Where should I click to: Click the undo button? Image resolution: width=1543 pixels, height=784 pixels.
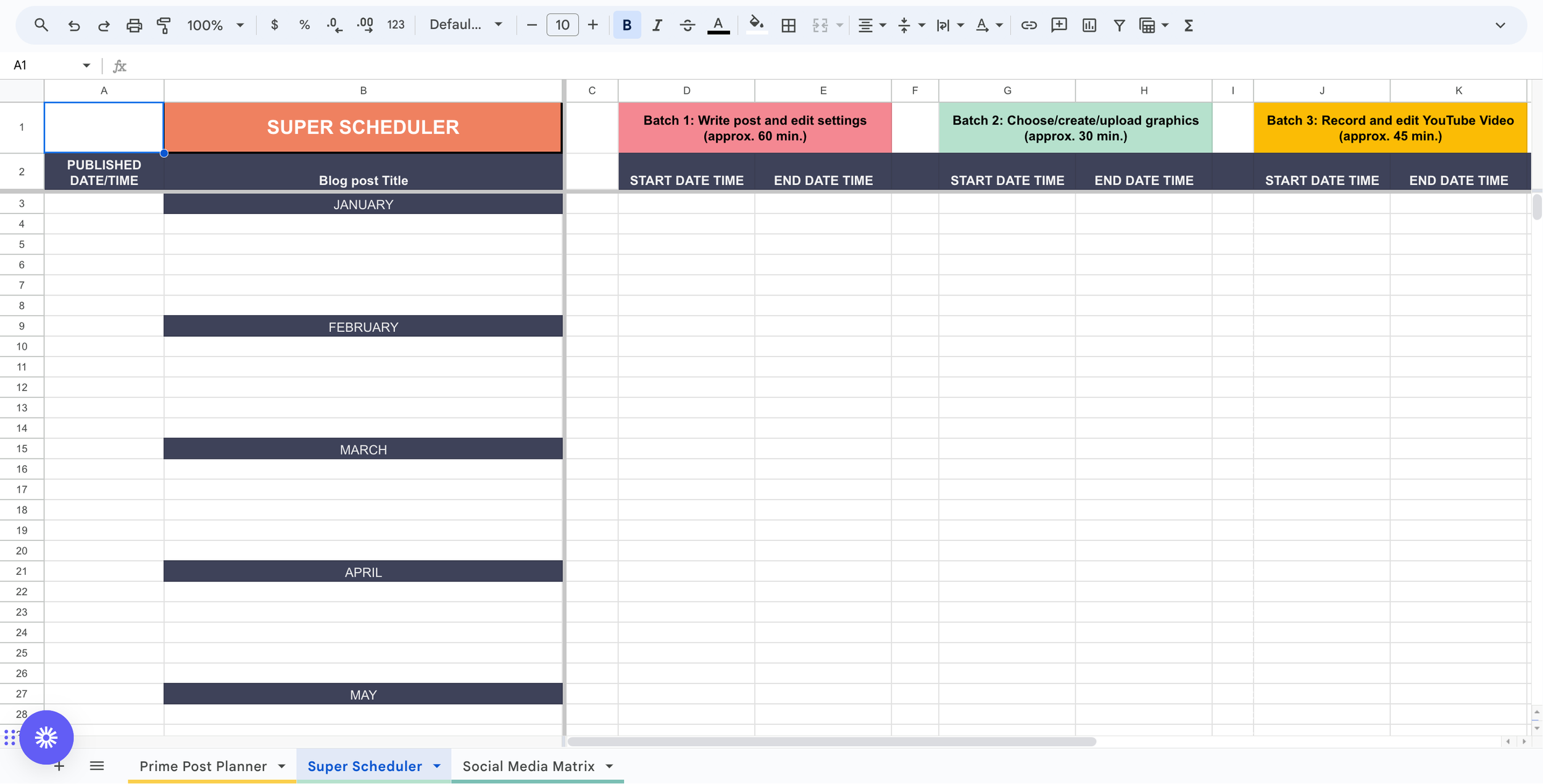(73, 25)
